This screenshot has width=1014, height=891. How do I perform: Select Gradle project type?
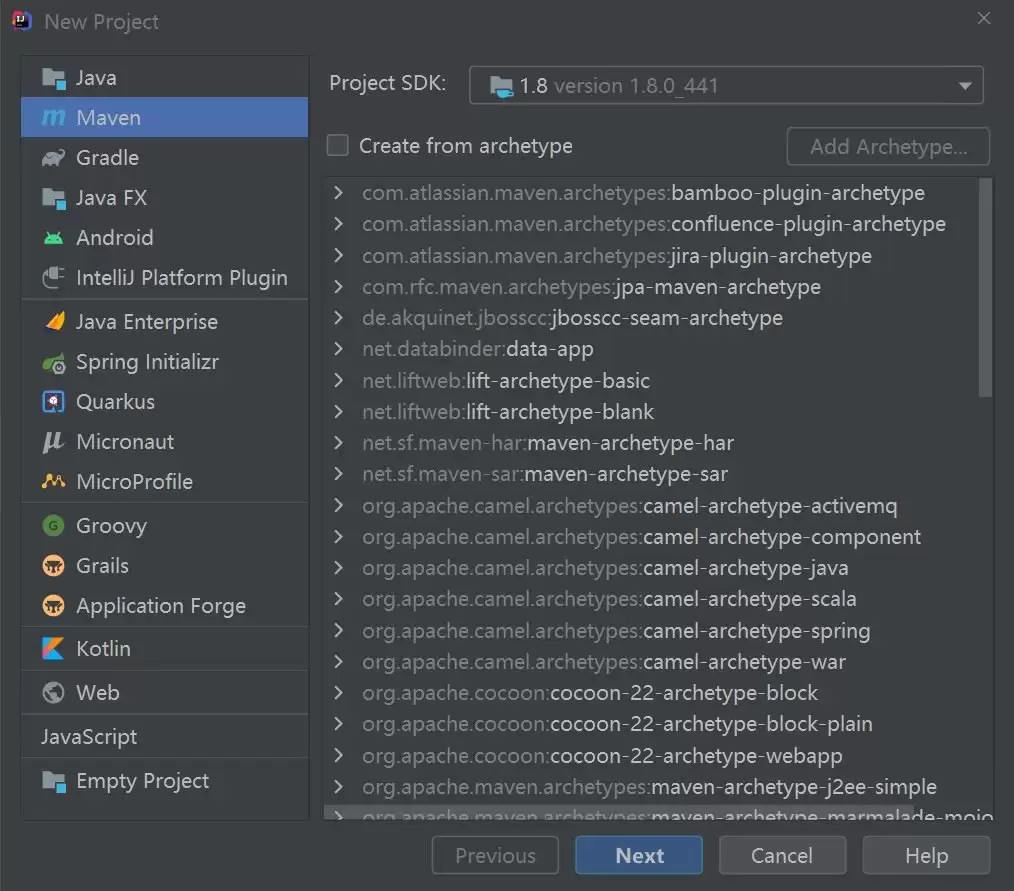click(165, 158)
